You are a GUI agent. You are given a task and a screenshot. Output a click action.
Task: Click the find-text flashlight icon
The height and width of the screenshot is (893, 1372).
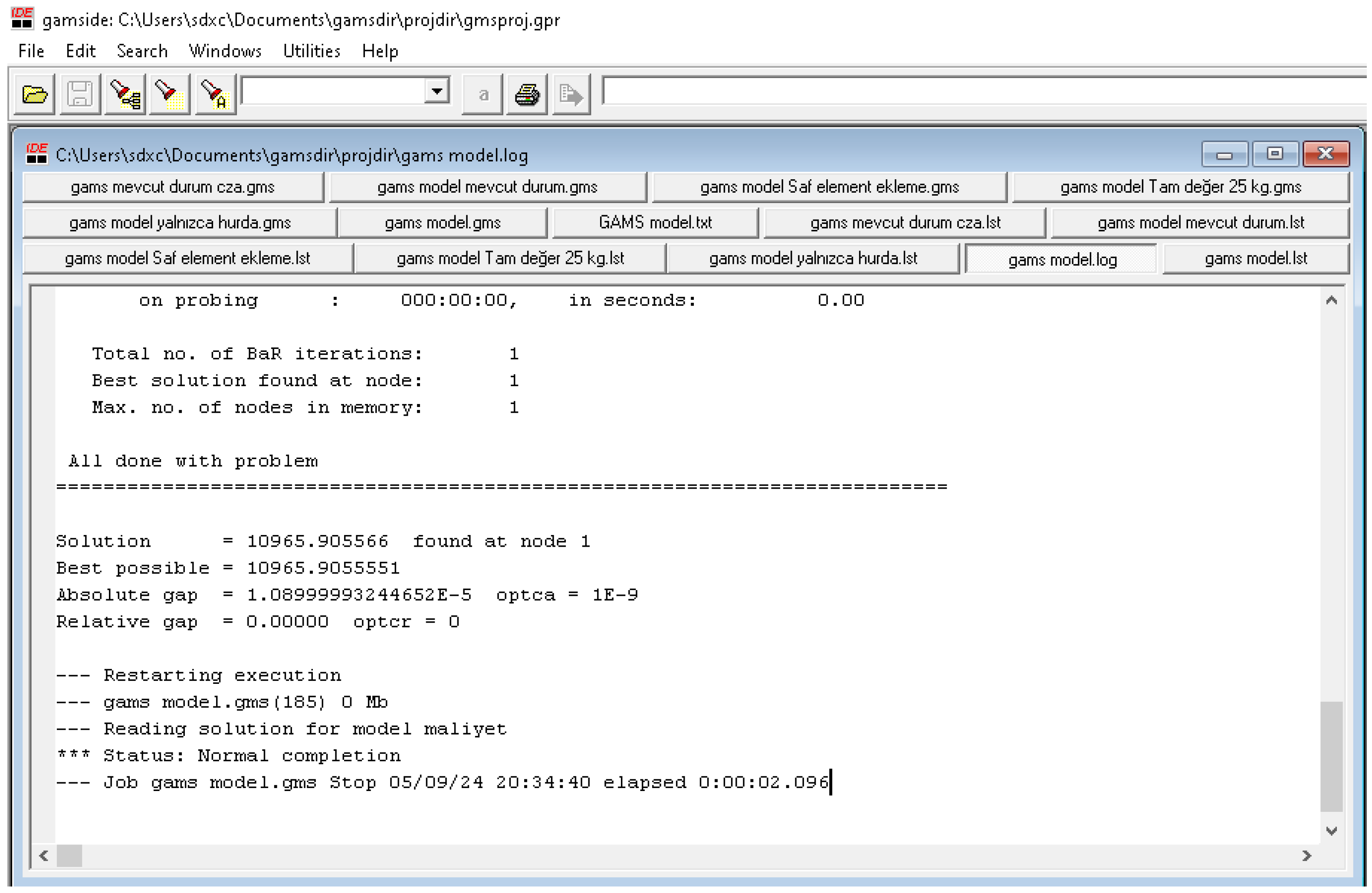point(170,94)
